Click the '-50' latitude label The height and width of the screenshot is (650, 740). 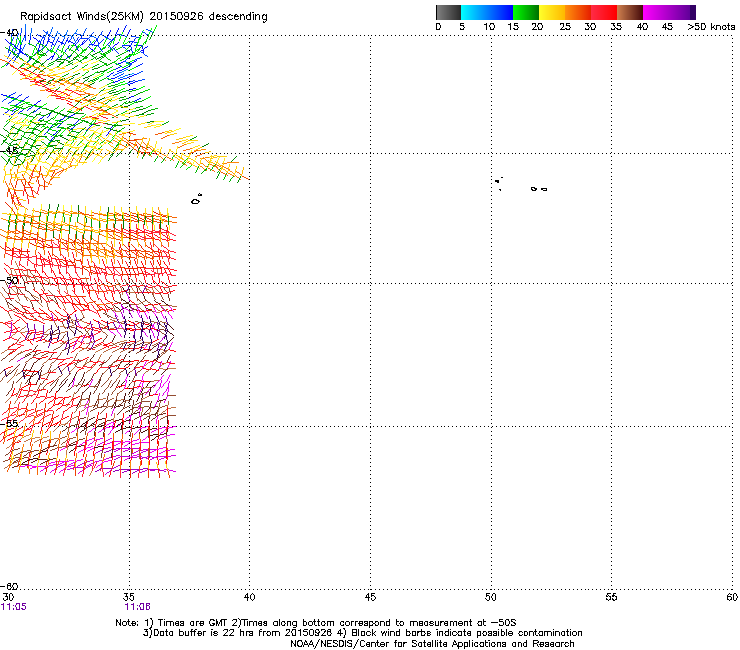click(9, 280)
